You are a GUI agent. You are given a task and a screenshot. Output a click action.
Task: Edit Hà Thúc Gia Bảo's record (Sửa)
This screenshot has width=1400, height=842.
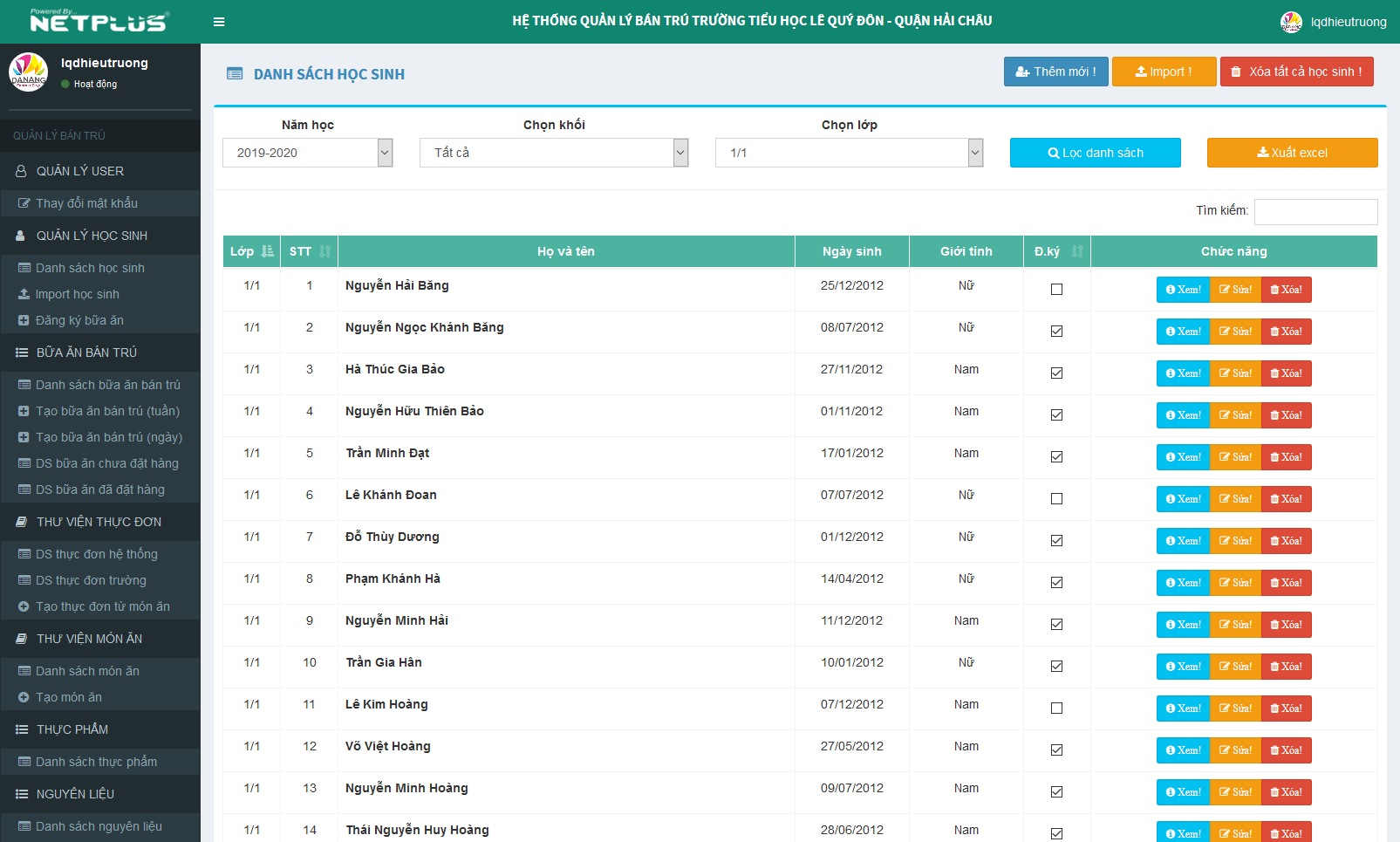(1235, 373)
